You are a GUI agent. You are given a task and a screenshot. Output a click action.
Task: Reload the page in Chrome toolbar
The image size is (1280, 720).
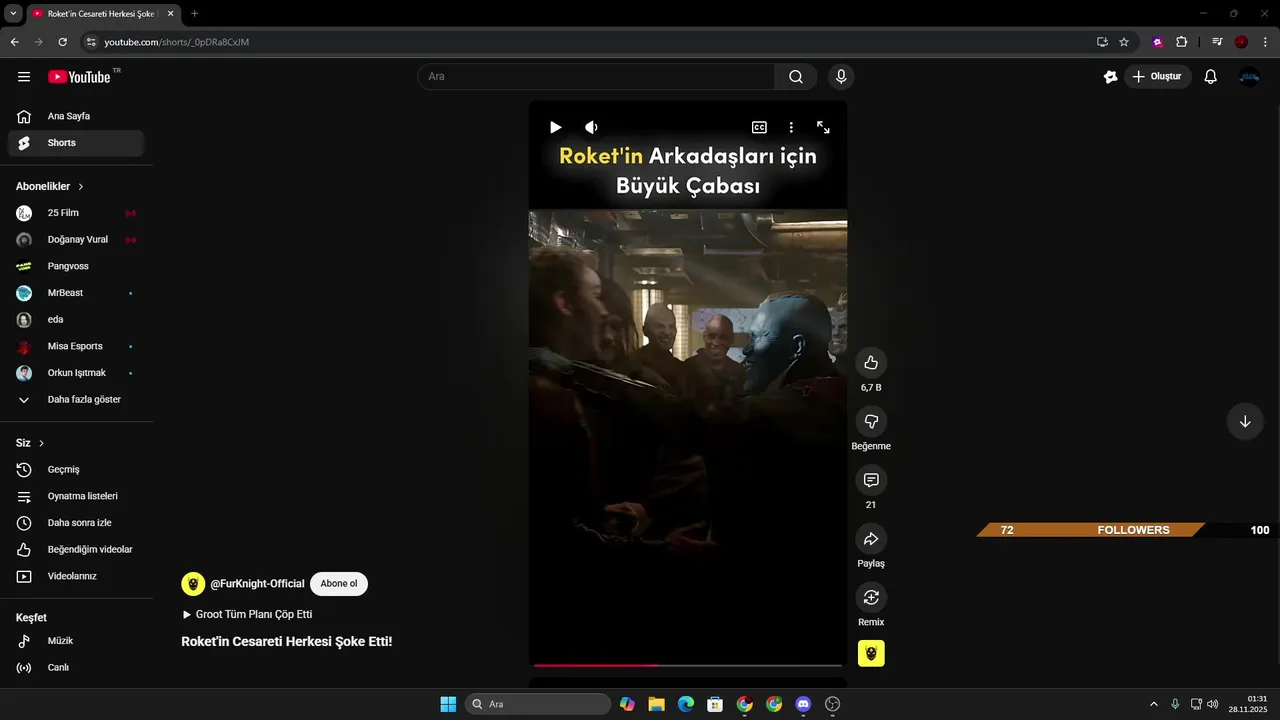[62, 42]
